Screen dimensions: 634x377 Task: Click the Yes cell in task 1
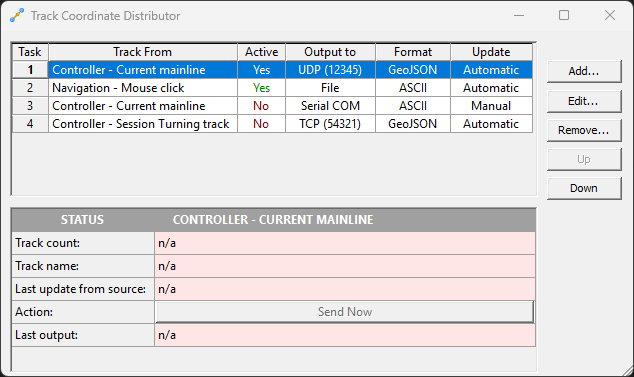[261, 70]
